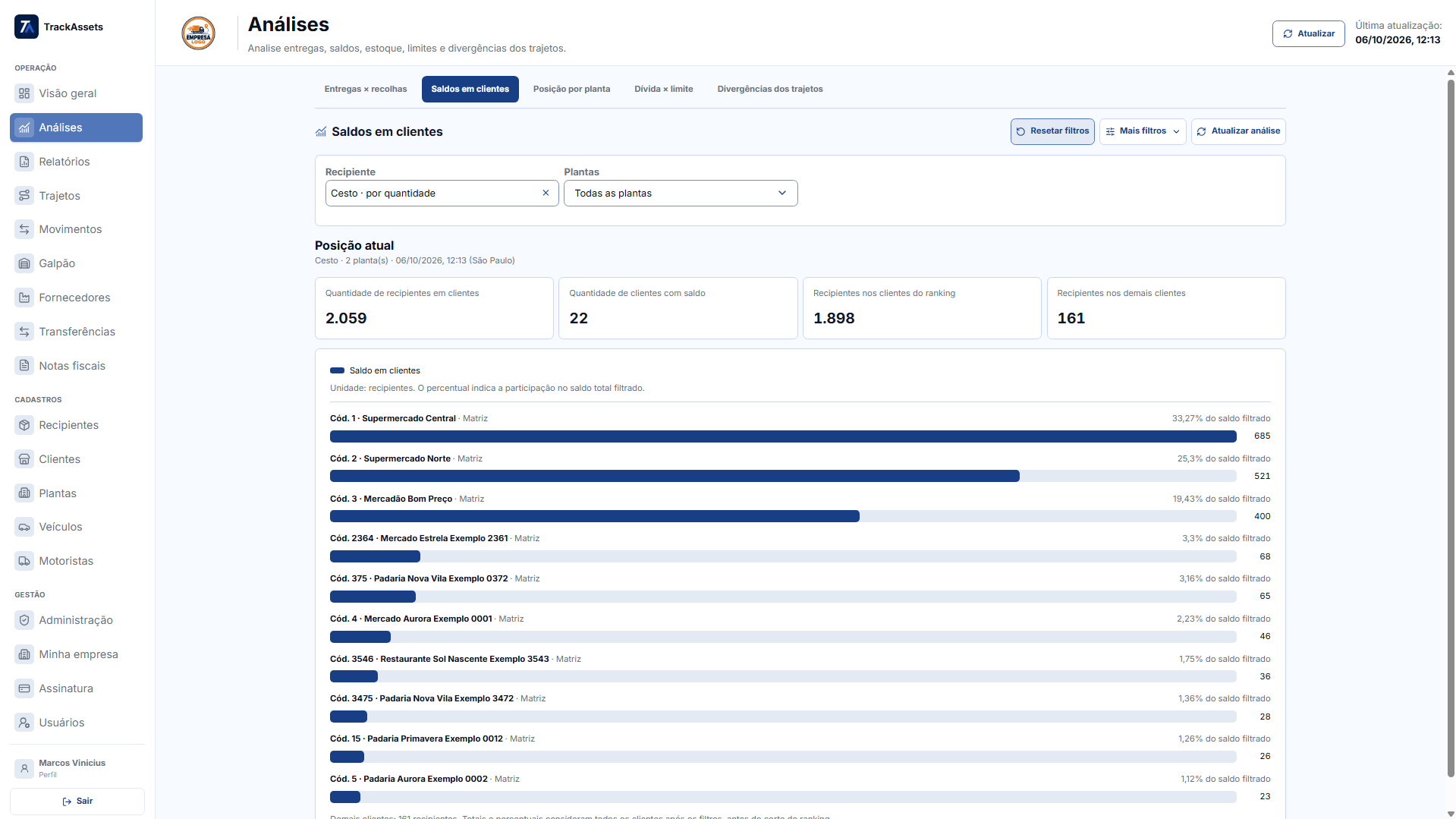This screenshot has height=819, width=1456.
Task: Click Resetar filtros button
Action: click(x=1052, y=131)
